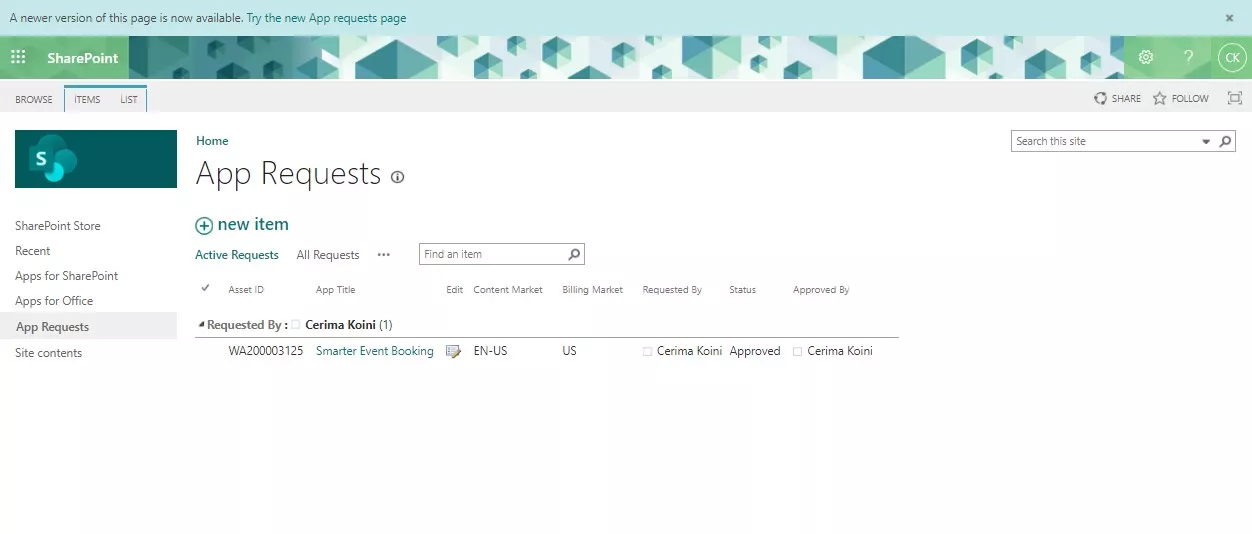Sort by the Approved By column

tap(821, 290)
